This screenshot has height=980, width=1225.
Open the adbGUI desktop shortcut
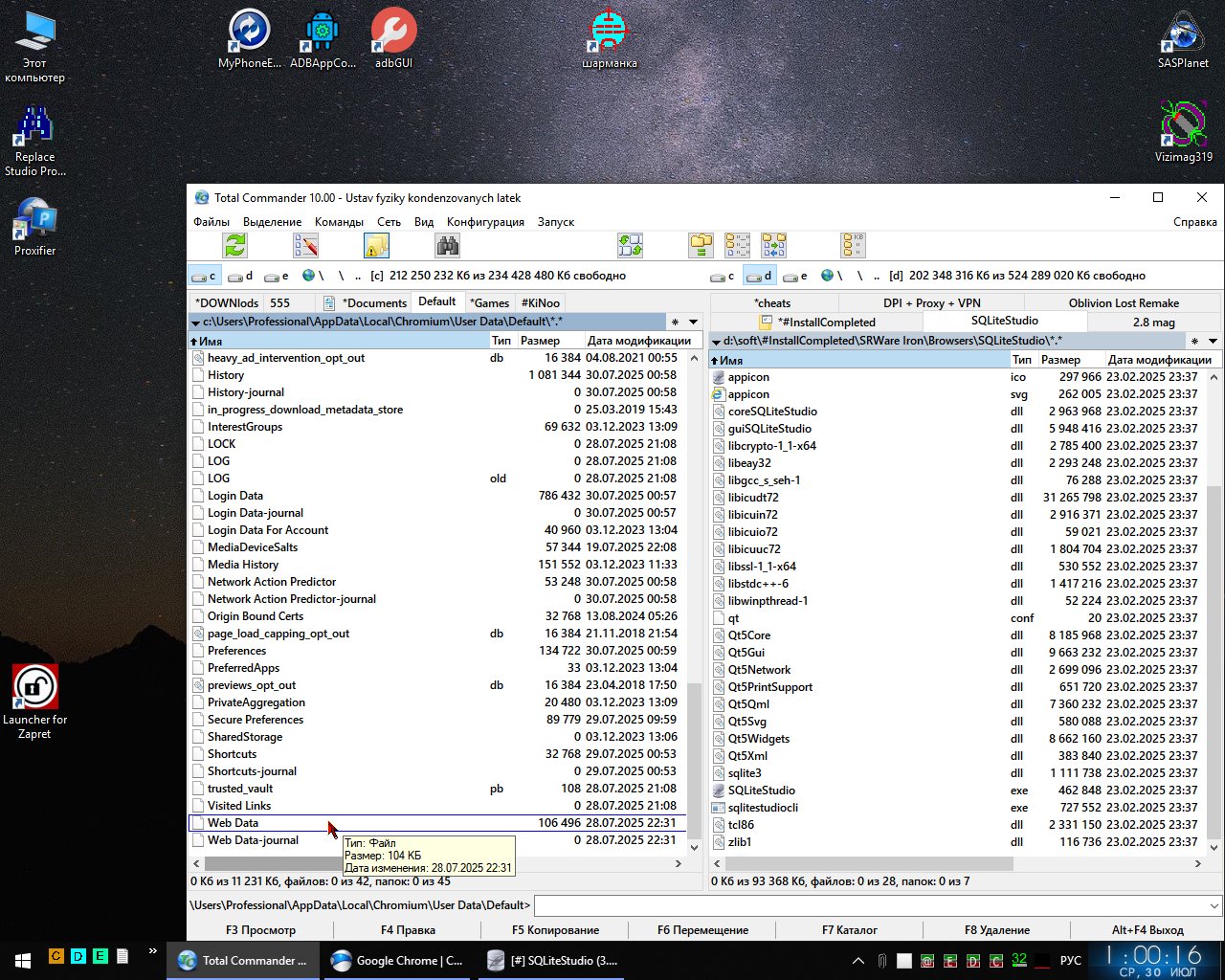[x=393, y=32]
